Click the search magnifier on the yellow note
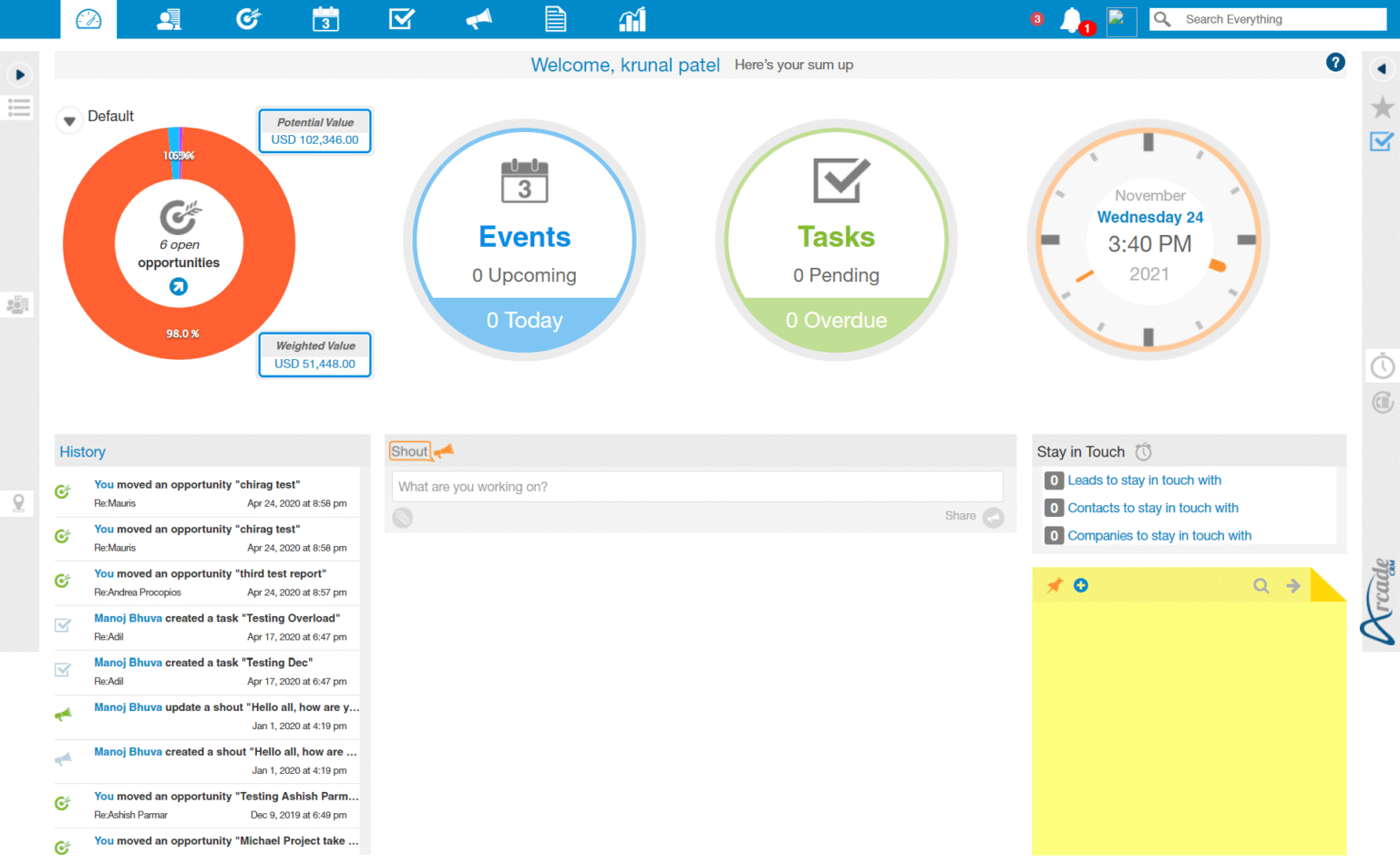 click(x=1261, y=586)
